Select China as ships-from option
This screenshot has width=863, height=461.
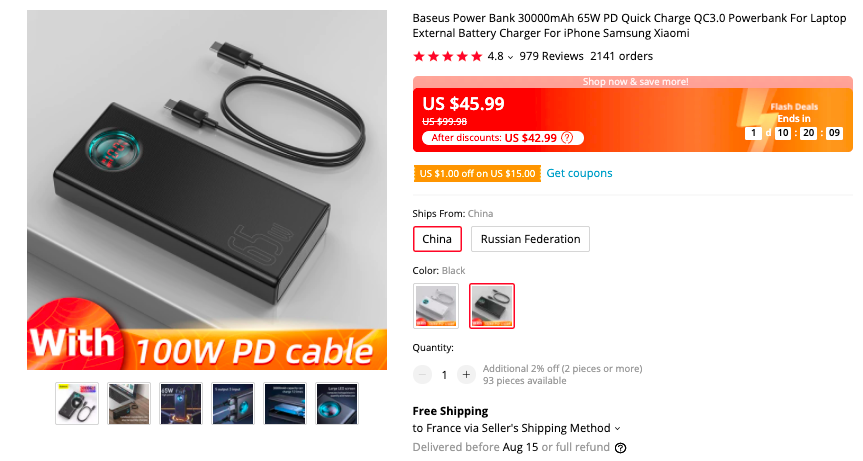click(437, 239)
